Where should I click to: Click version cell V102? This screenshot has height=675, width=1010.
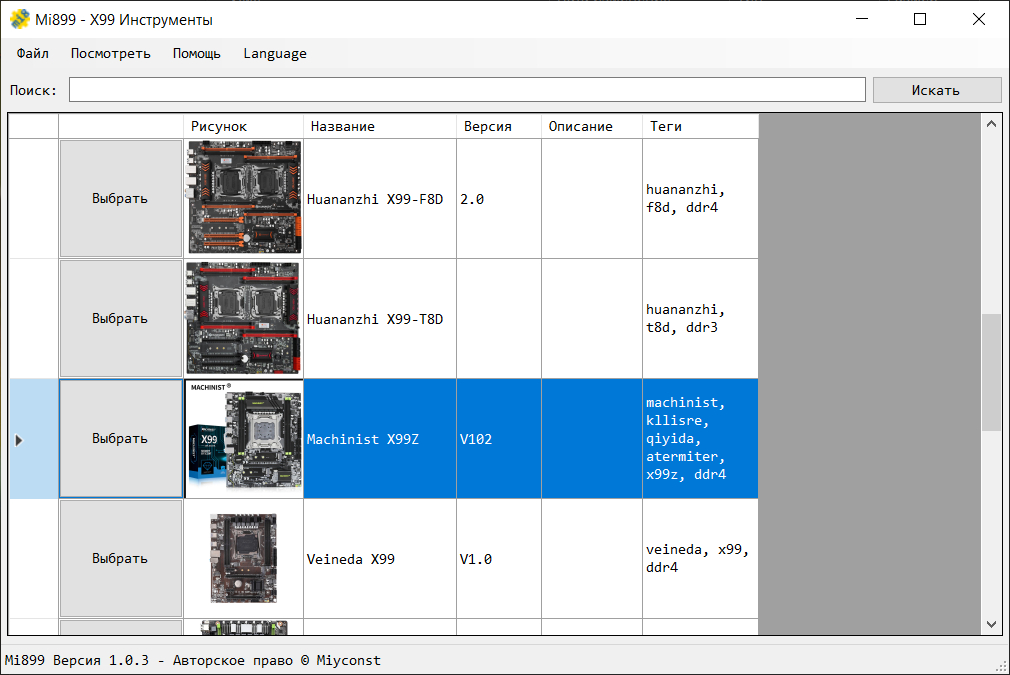[499, 439]
